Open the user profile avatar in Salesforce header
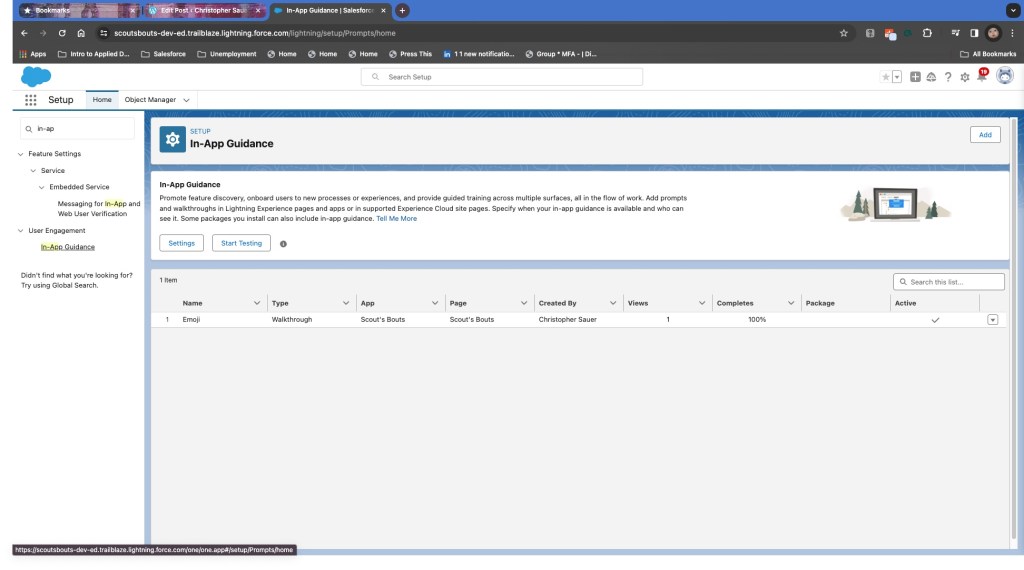The image size is (1024, 570). 1005,76
